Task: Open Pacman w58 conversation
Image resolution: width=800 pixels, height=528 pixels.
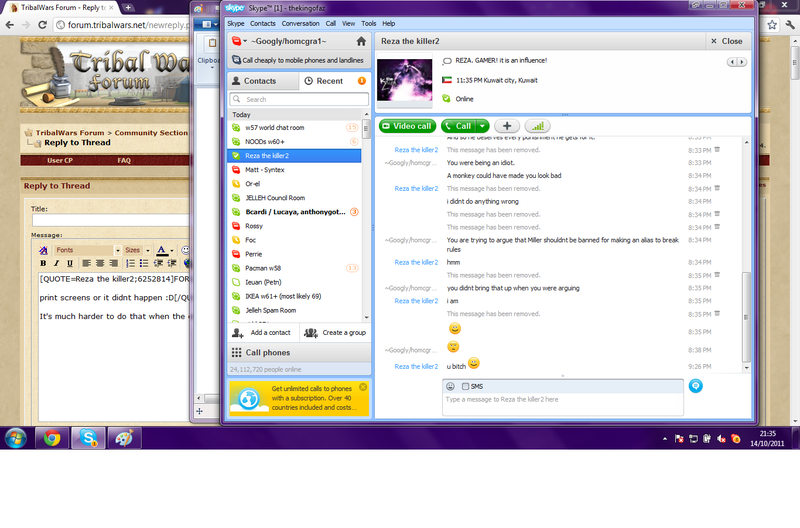Action: 294,268
